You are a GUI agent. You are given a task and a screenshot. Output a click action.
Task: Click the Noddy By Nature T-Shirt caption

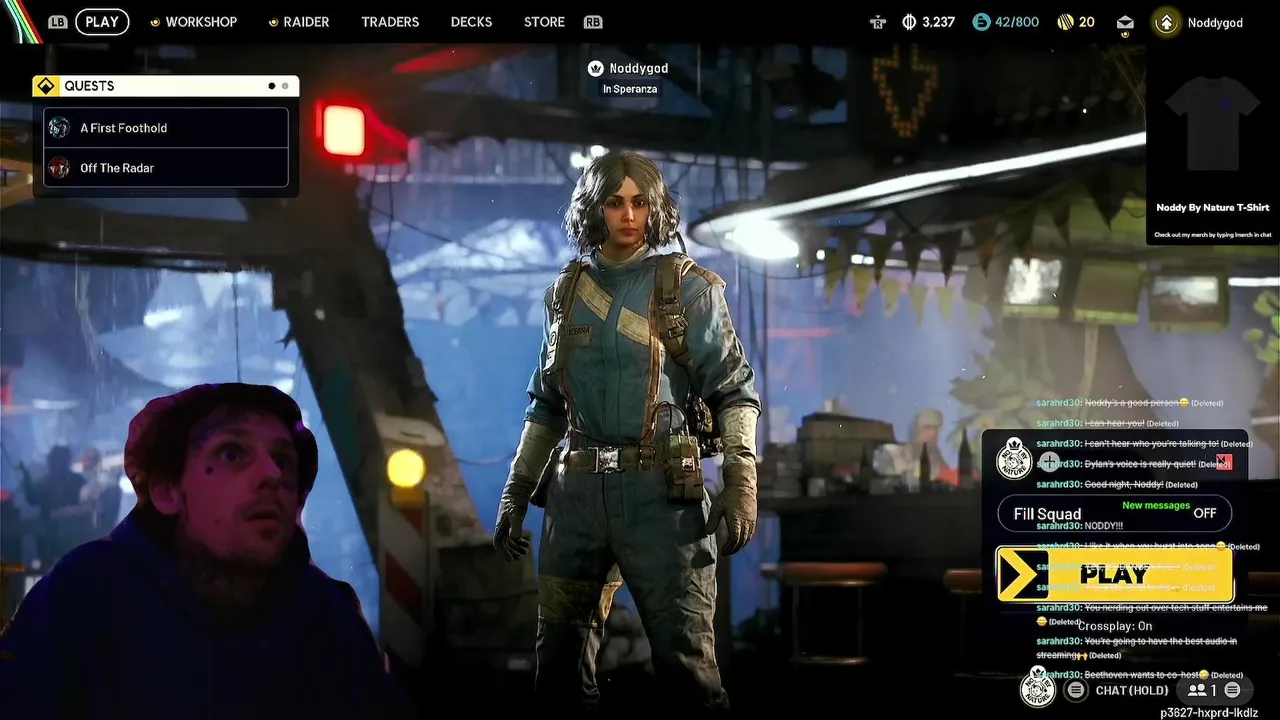pos(1213,208)
